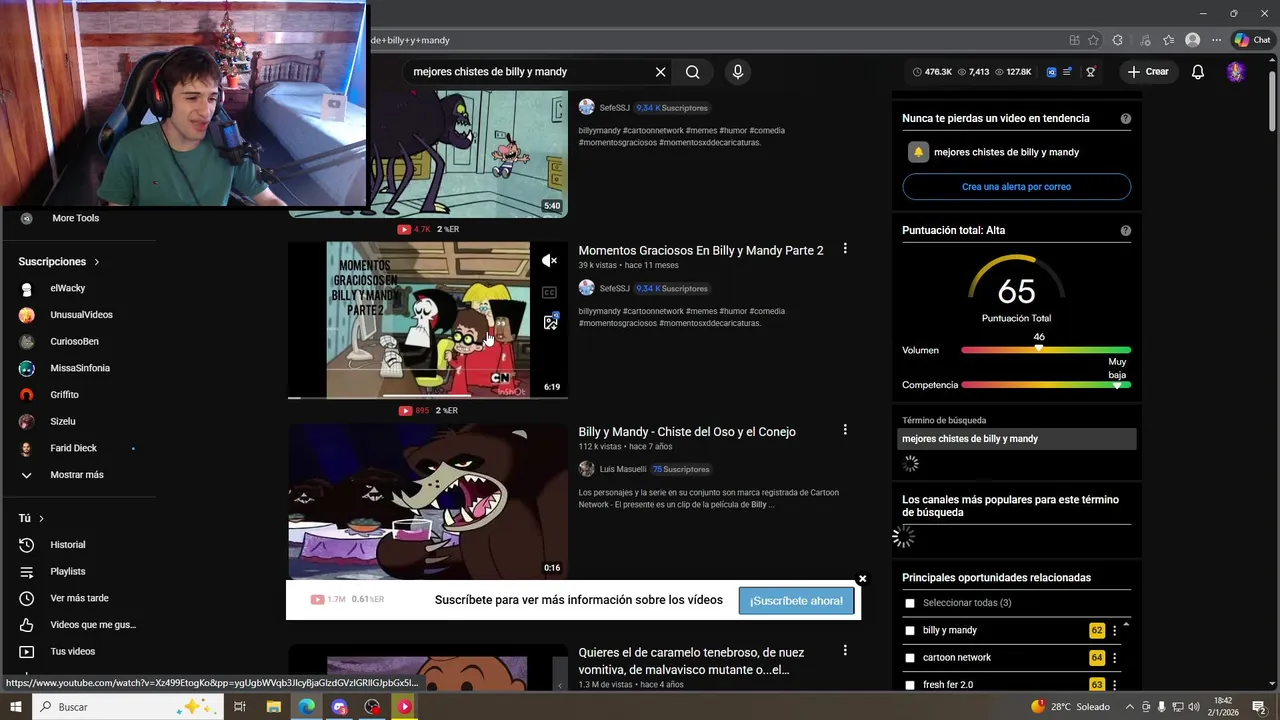Open the Crear button menu
The image size is (1280, 720).
[1147, 72]
